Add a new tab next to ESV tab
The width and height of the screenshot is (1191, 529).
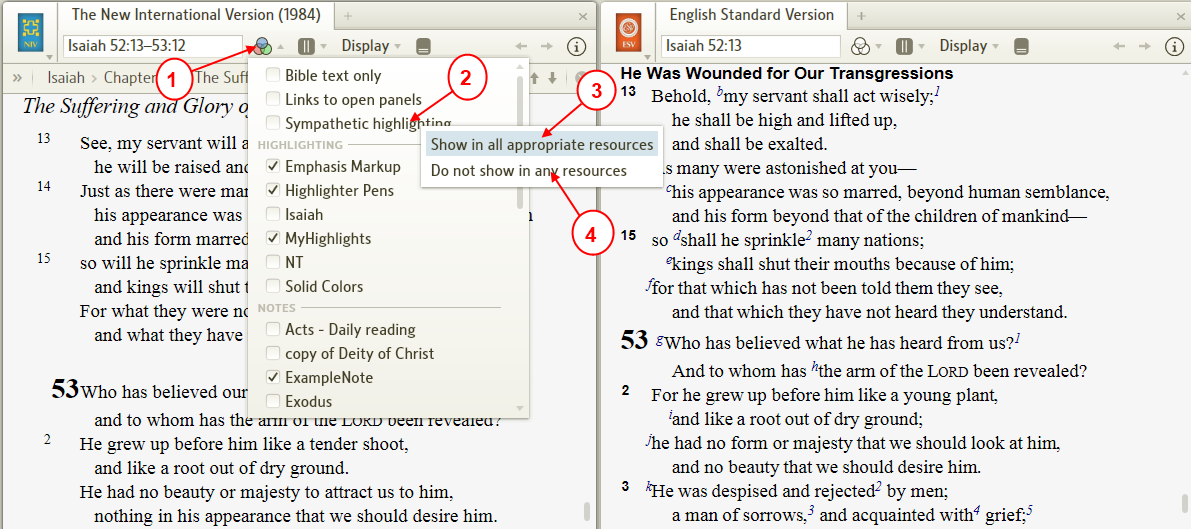coord(861,15)
